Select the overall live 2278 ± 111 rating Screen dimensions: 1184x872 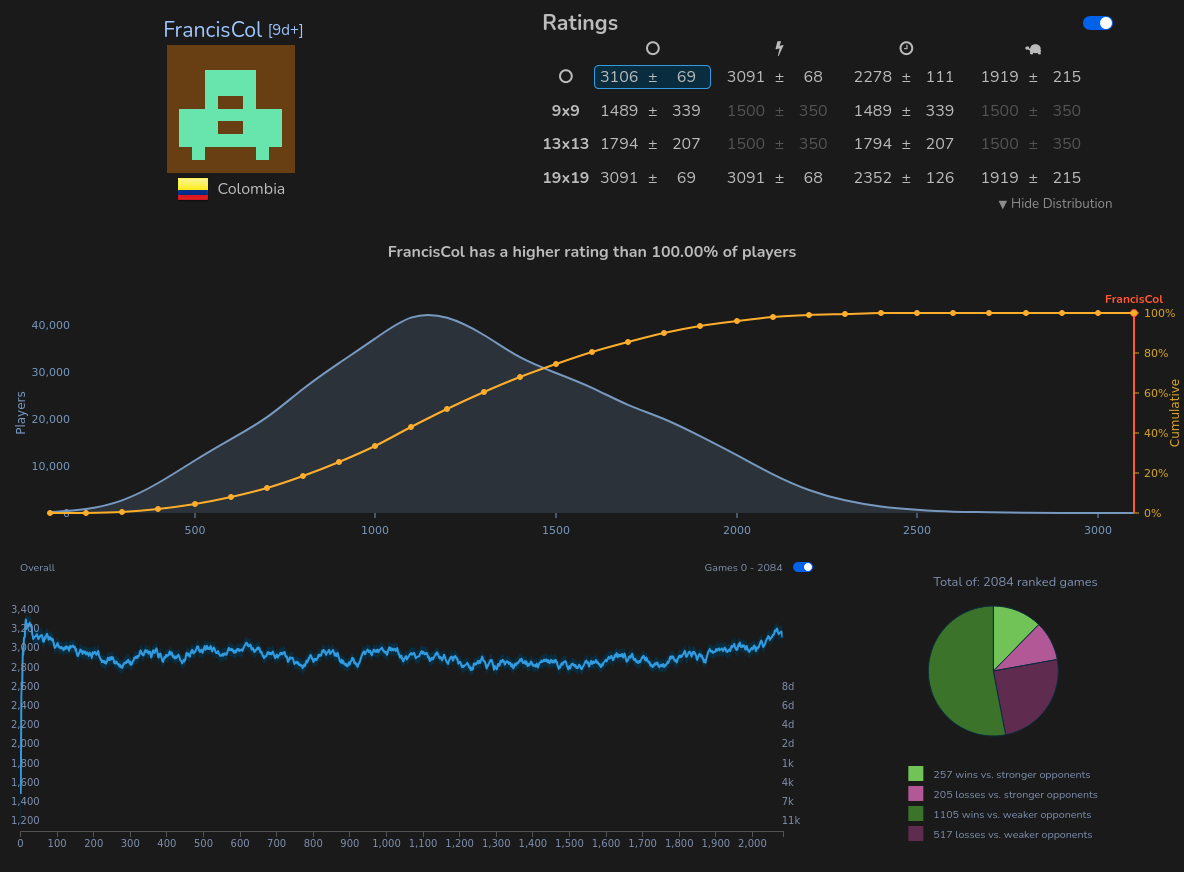tap(904, 77)
